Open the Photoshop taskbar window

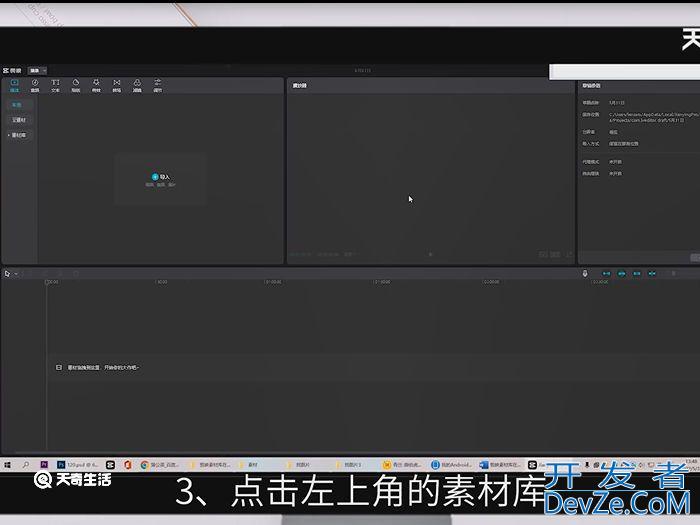pos(77,465)
